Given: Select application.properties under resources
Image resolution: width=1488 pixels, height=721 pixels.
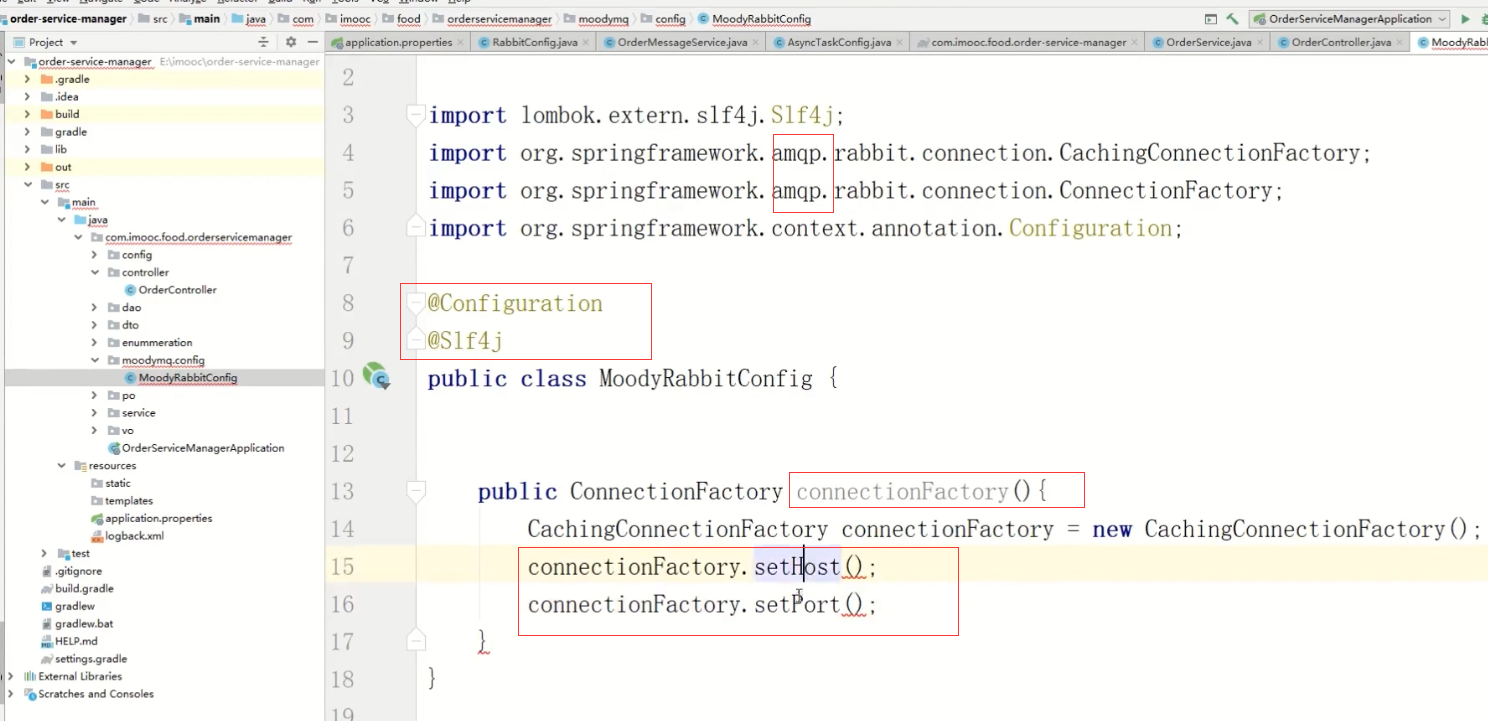Looking at the screenshot, I should pos(151,518).
